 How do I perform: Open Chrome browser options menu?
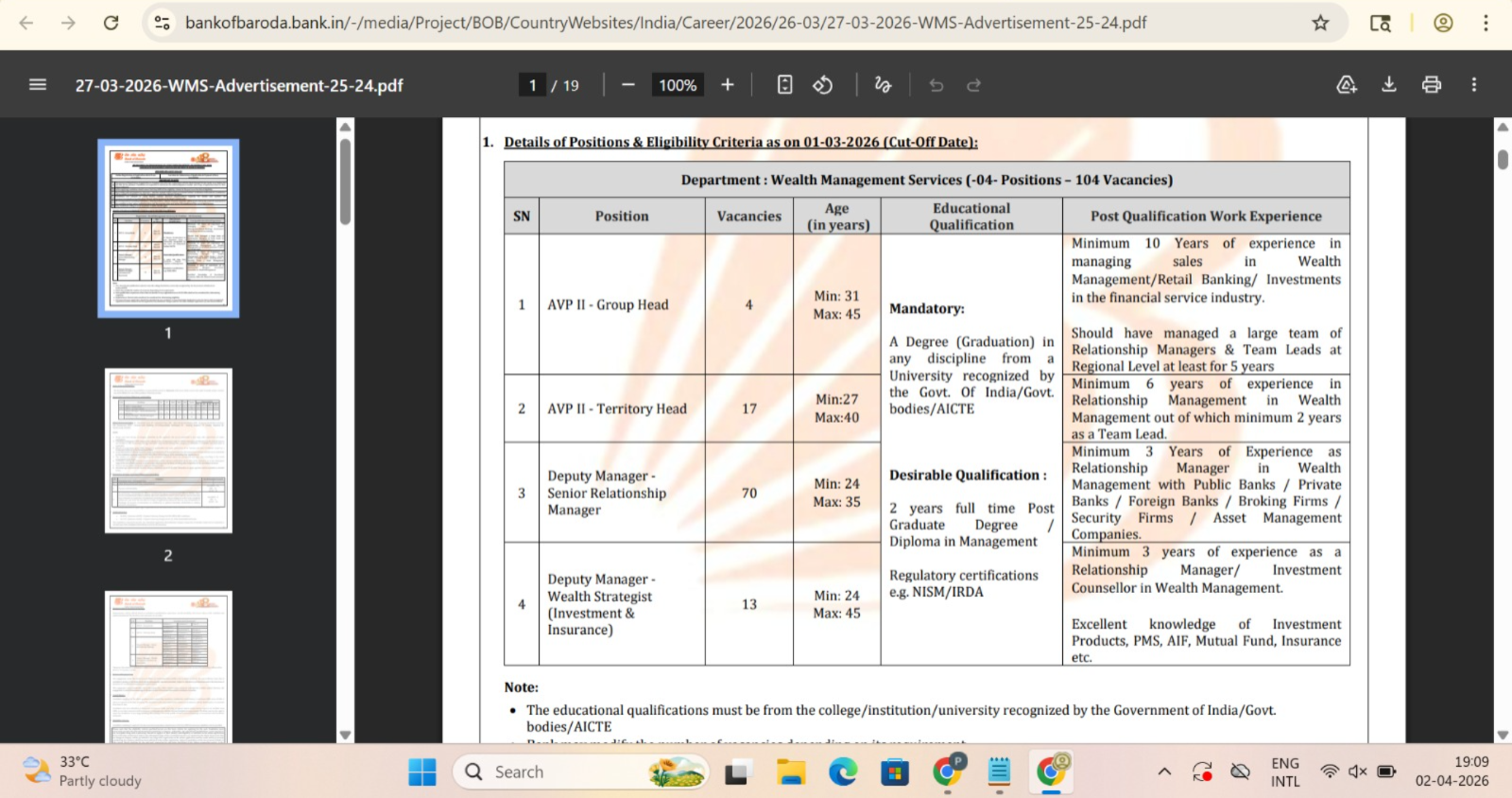click(x=1486, y=23)
